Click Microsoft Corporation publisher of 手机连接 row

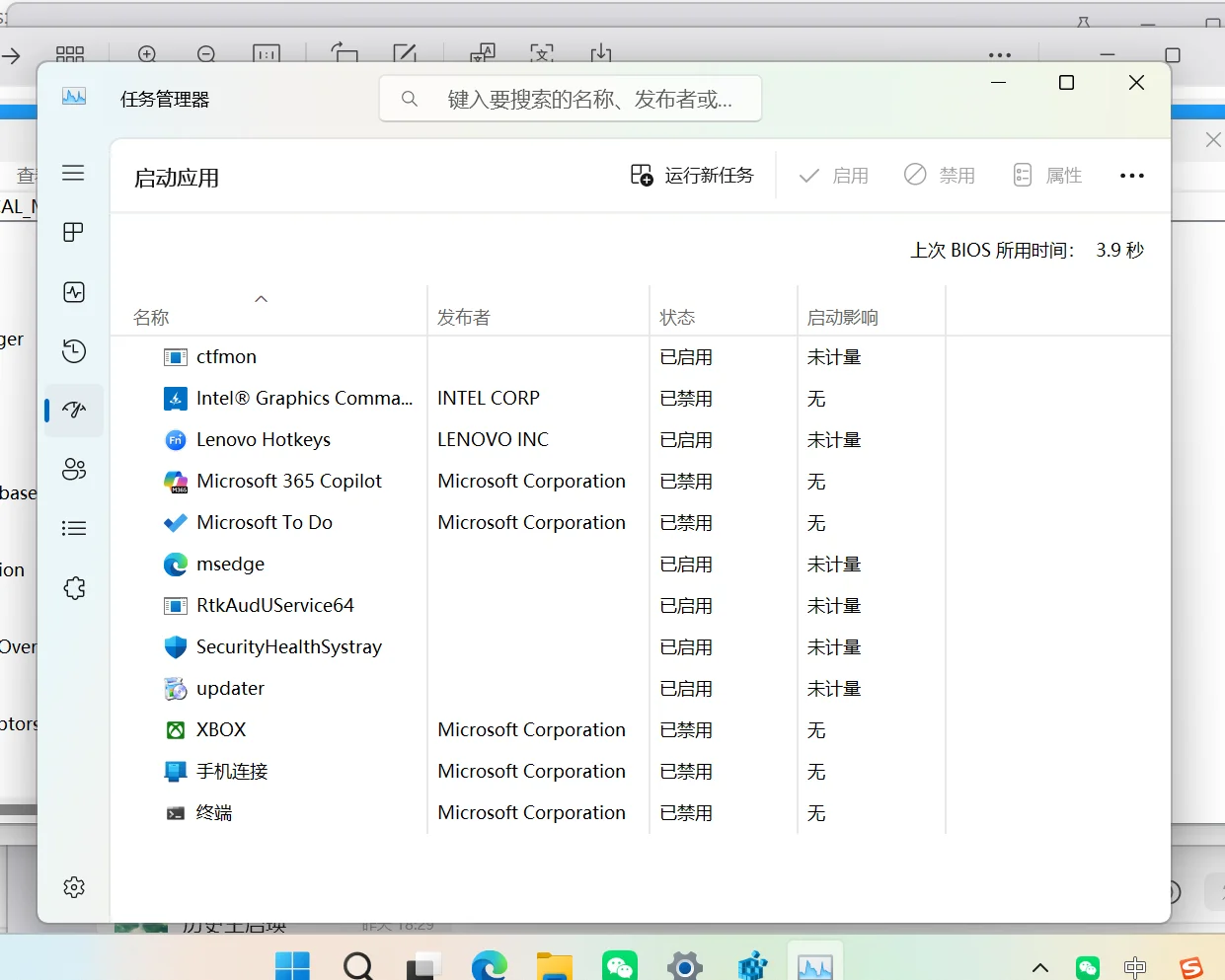coord(531,772)
